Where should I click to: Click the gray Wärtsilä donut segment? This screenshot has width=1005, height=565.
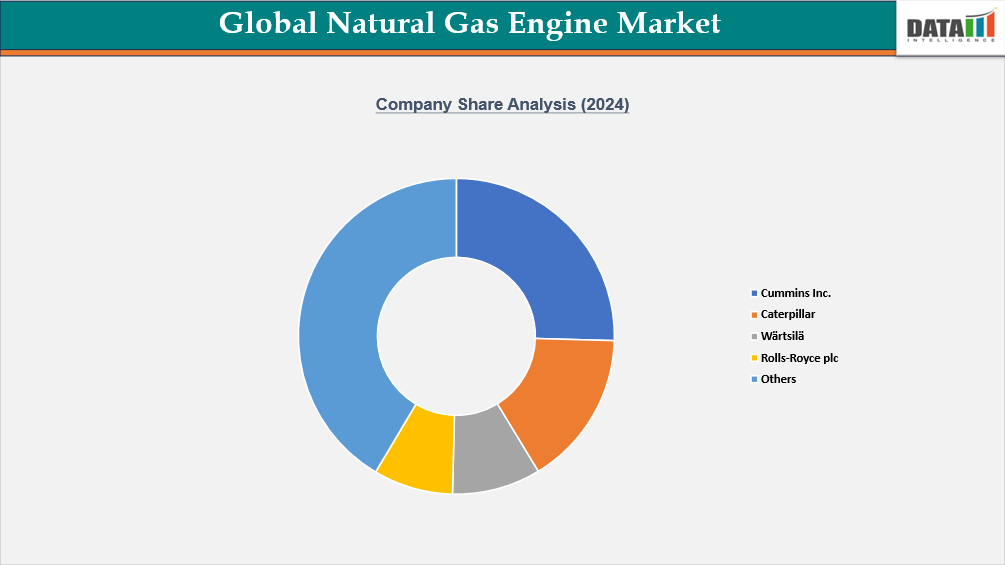pyautogui.click(x=490, y=455)
